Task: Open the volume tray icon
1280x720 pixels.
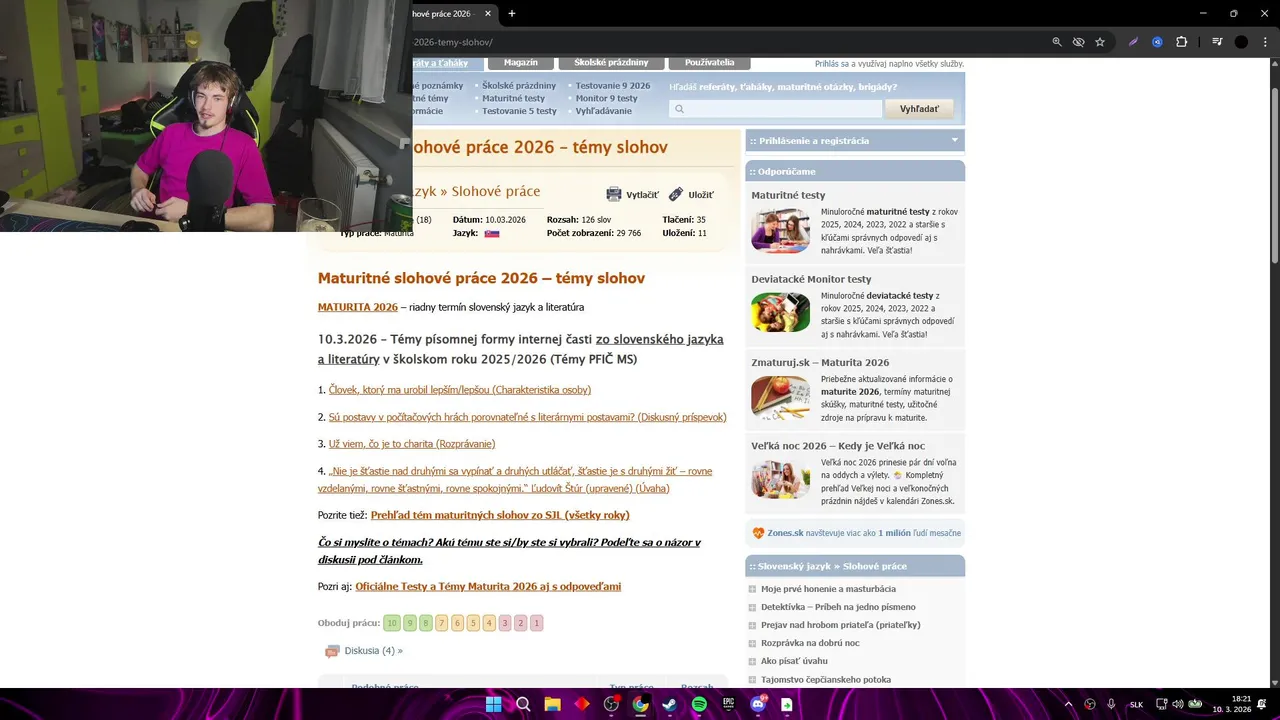Action: tap(1177, 705)
